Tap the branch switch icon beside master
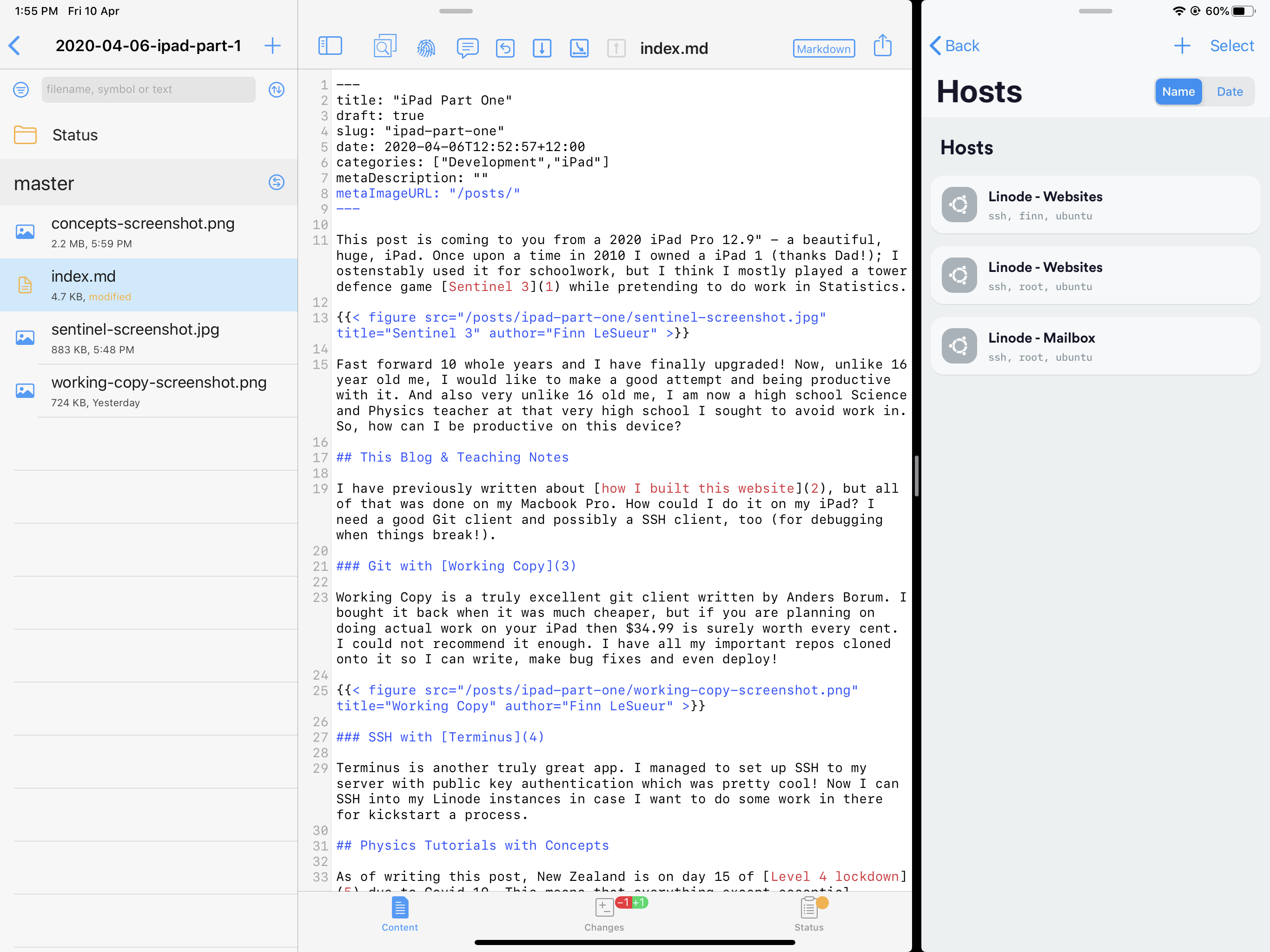Screen dimensions: 1270x952 click(276, 183)
